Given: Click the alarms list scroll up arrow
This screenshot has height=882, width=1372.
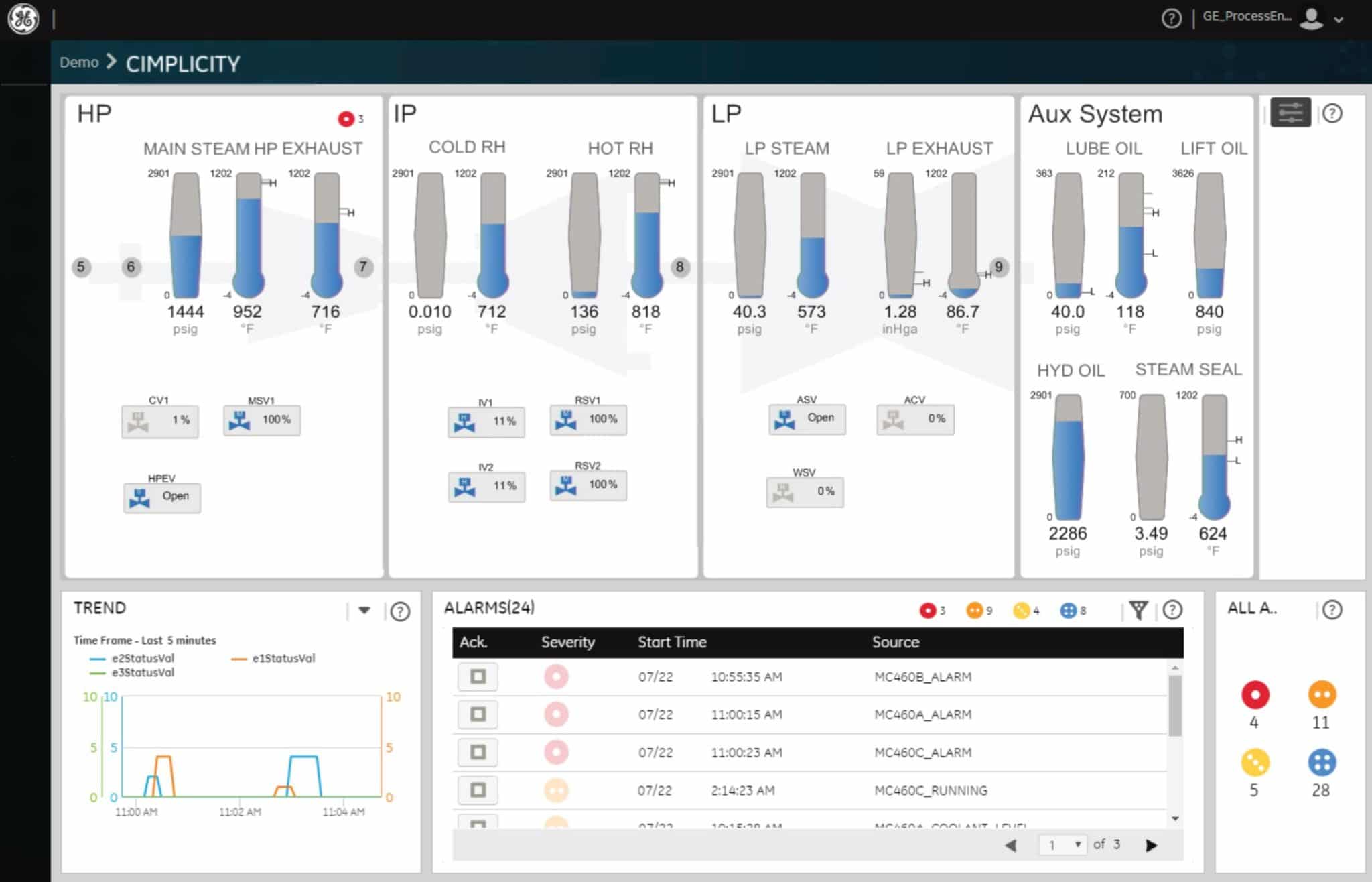Looking at the screenshot, I should [1175, 668].
